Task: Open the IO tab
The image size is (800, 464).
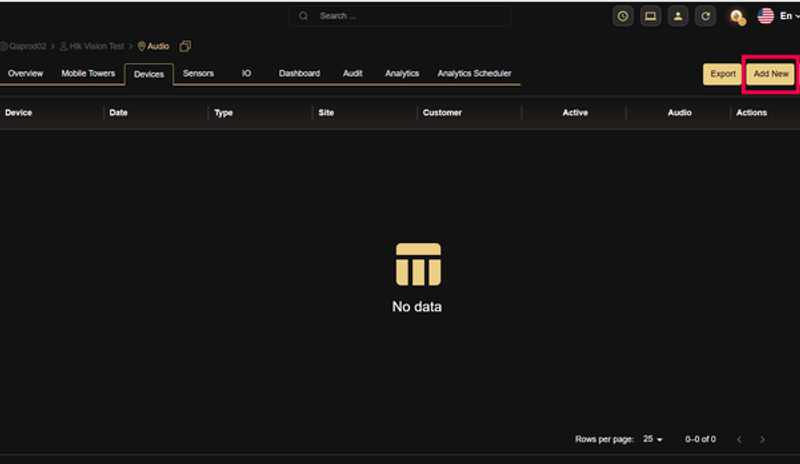Action: (x=246, y=74)
